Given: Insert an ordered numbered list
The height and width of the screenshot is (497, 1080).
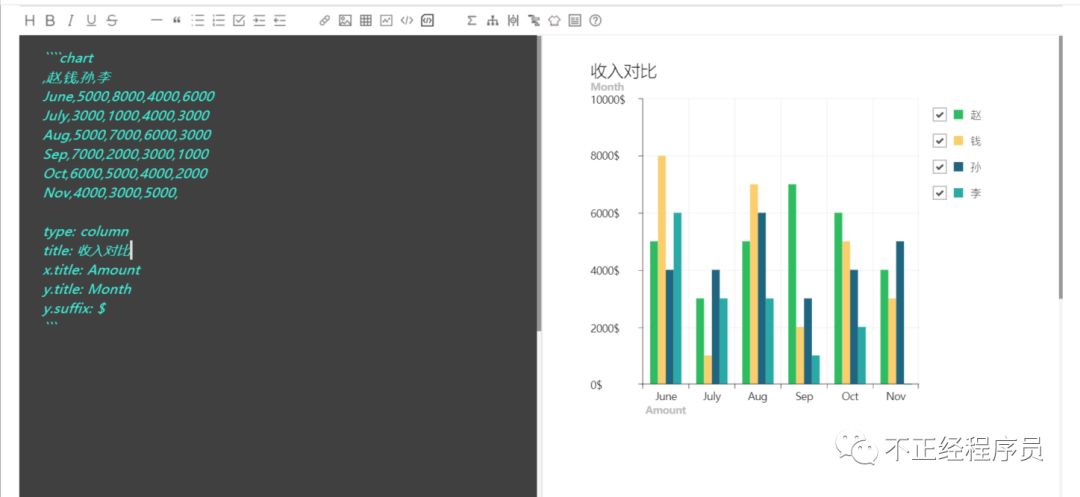Looking at the screenshot, I should (x=218, y=21).
